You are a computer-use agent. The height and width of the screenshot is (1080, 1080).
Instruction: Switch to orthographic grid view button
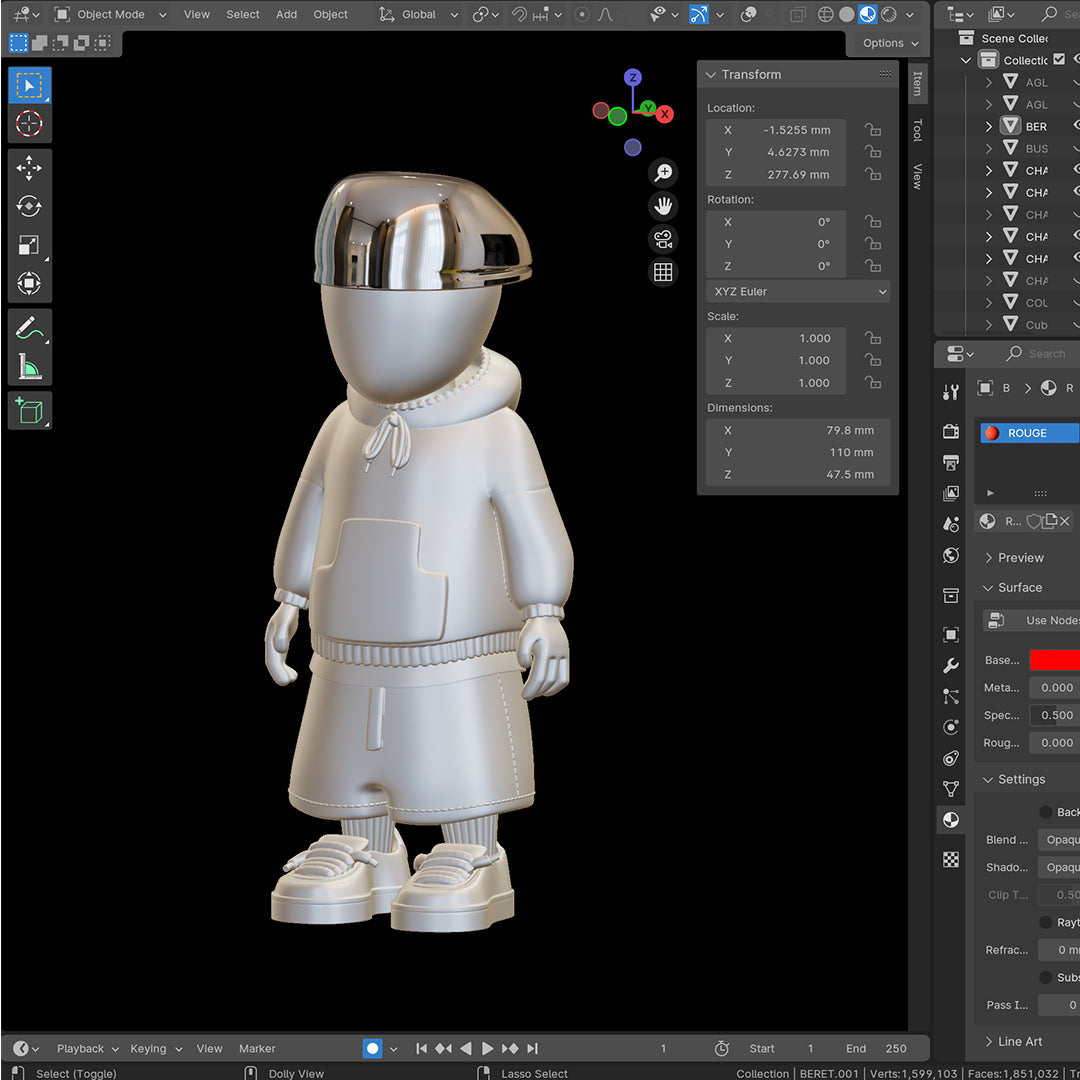point(663,272)
